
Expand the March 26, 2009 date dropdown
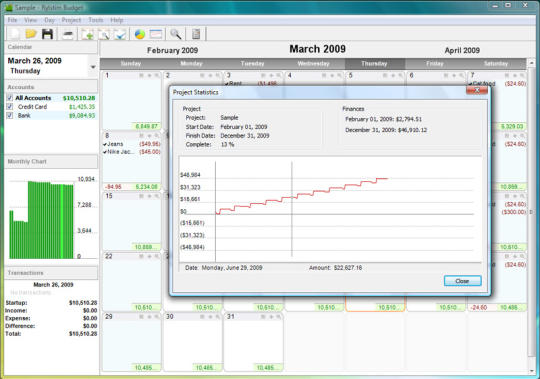pos(93,67)
